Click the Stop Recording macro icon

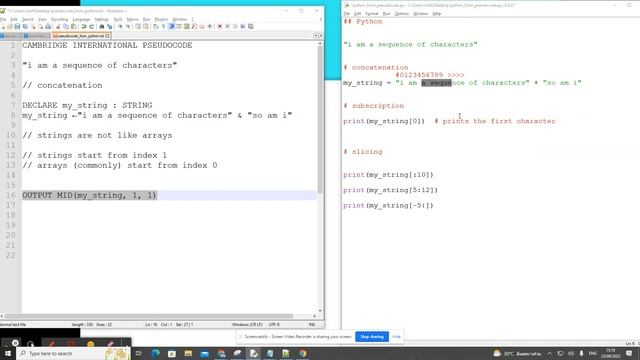point(227,27)
